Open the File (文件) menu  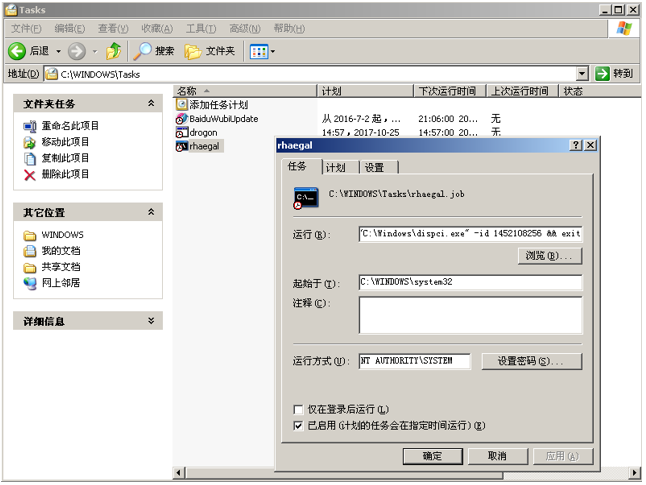pyautogui.click(x=26, y=28)
